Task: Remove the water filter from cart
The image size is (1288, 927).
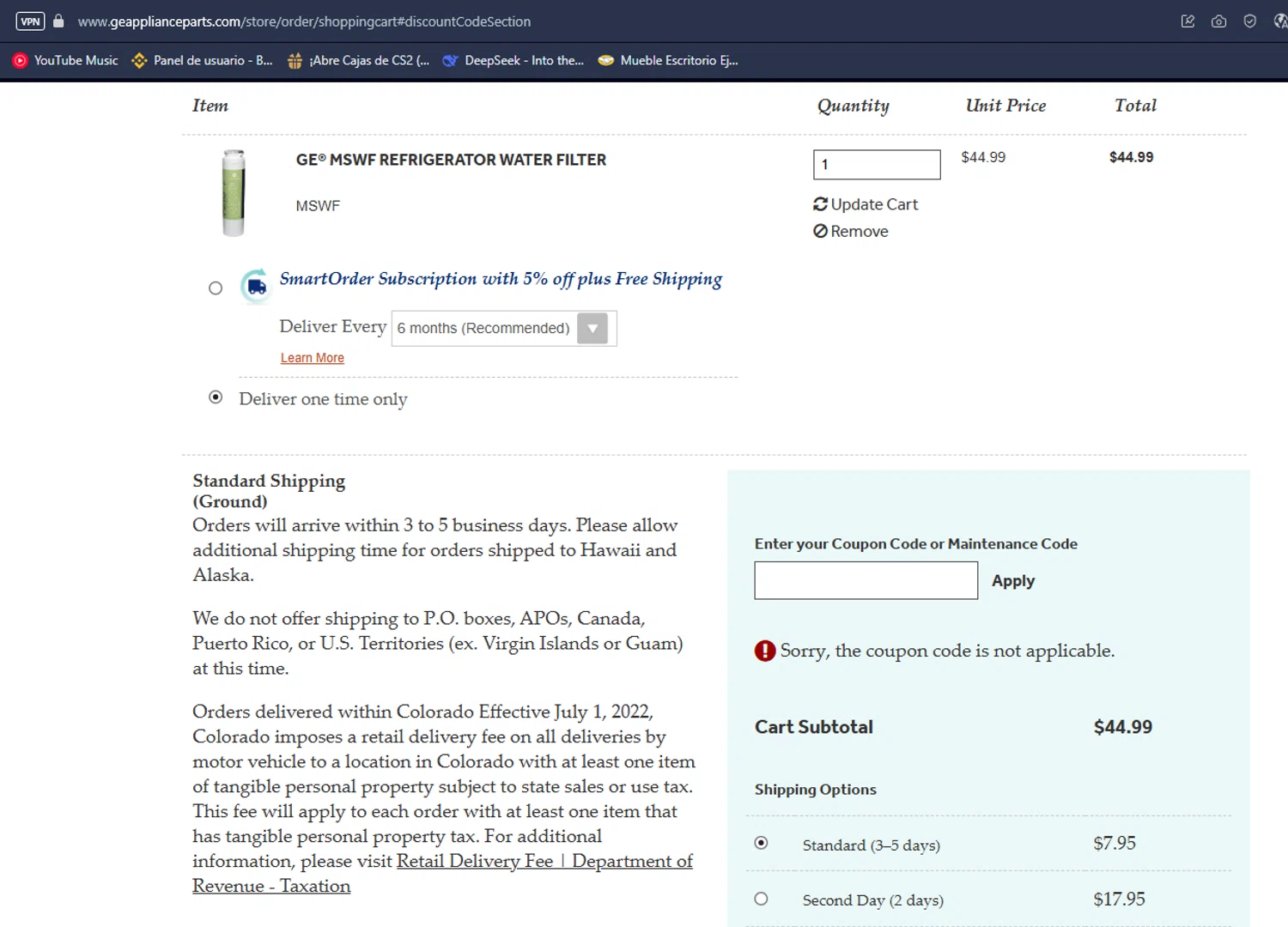Action: click(x=851, y=231)
